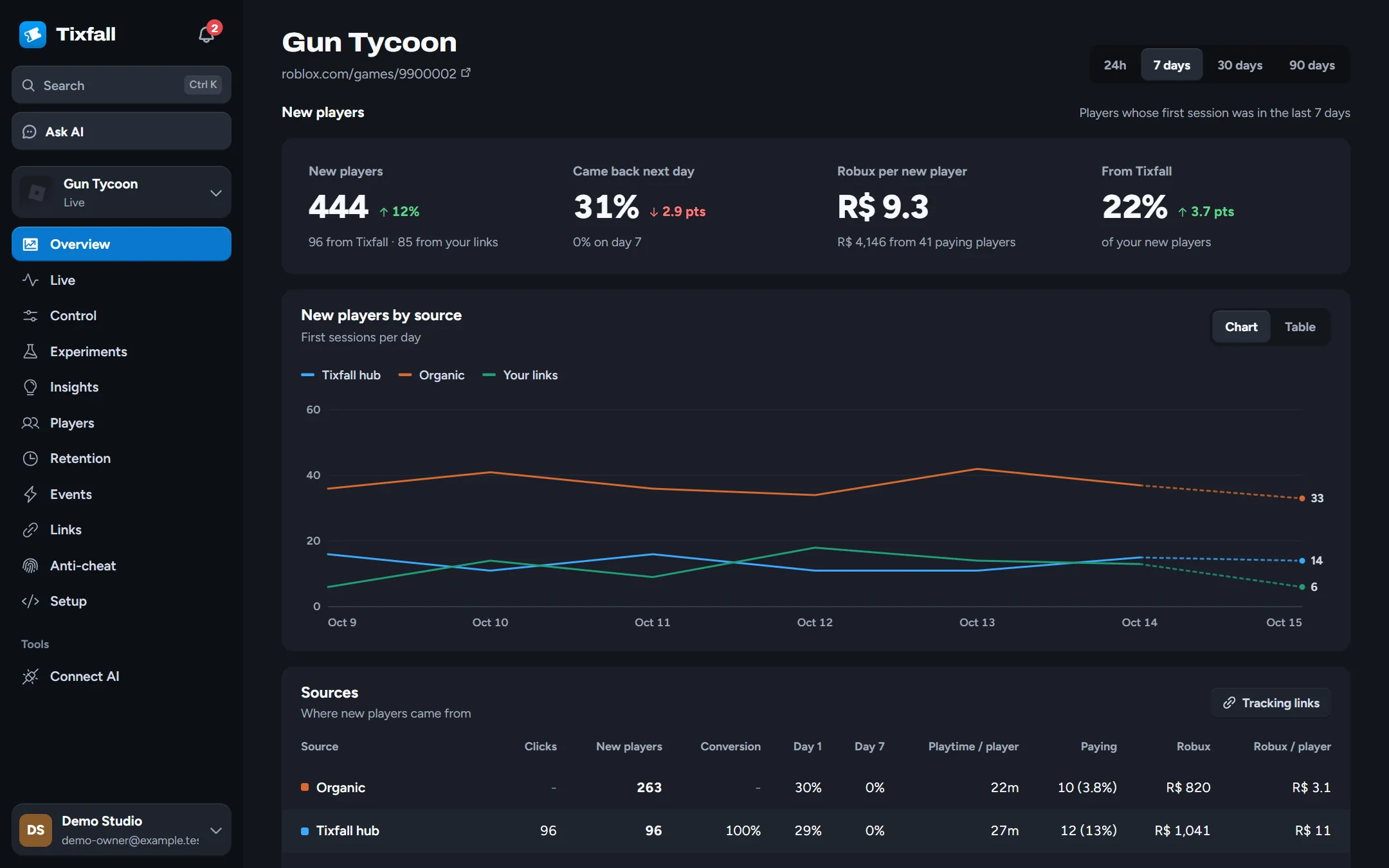Select the Chart view toggle
Viewport: 1389px width, 868px height.
(1241, 327)
